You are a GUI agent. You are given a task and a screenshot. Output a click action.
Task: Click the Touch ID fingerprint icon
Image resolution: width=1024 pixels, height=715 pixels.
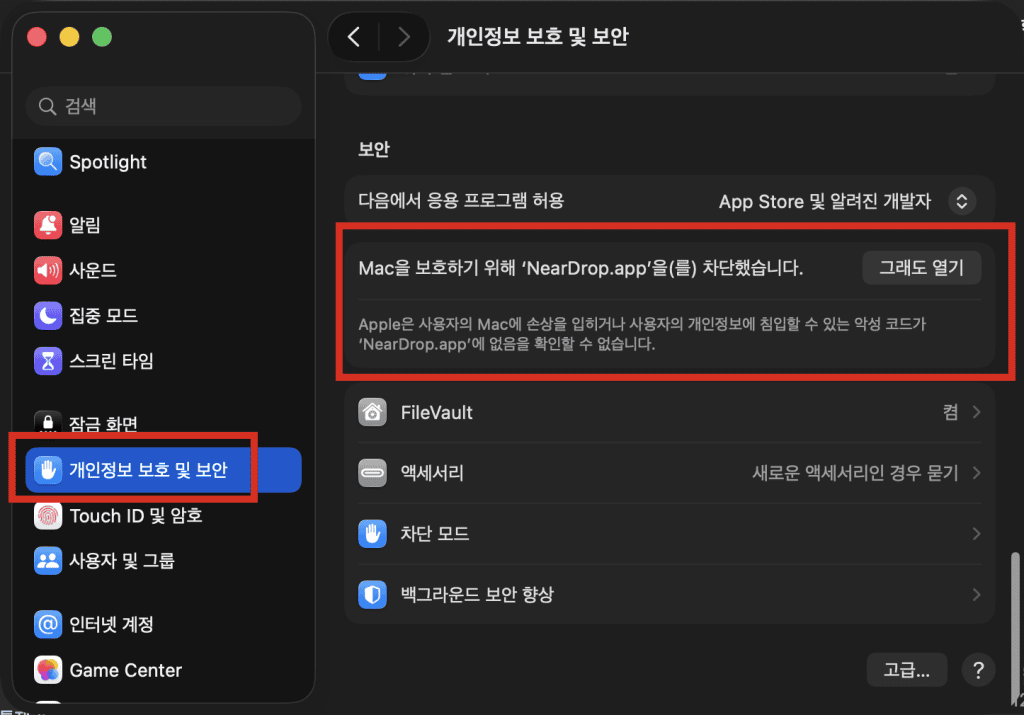click(x=48, y=515)
